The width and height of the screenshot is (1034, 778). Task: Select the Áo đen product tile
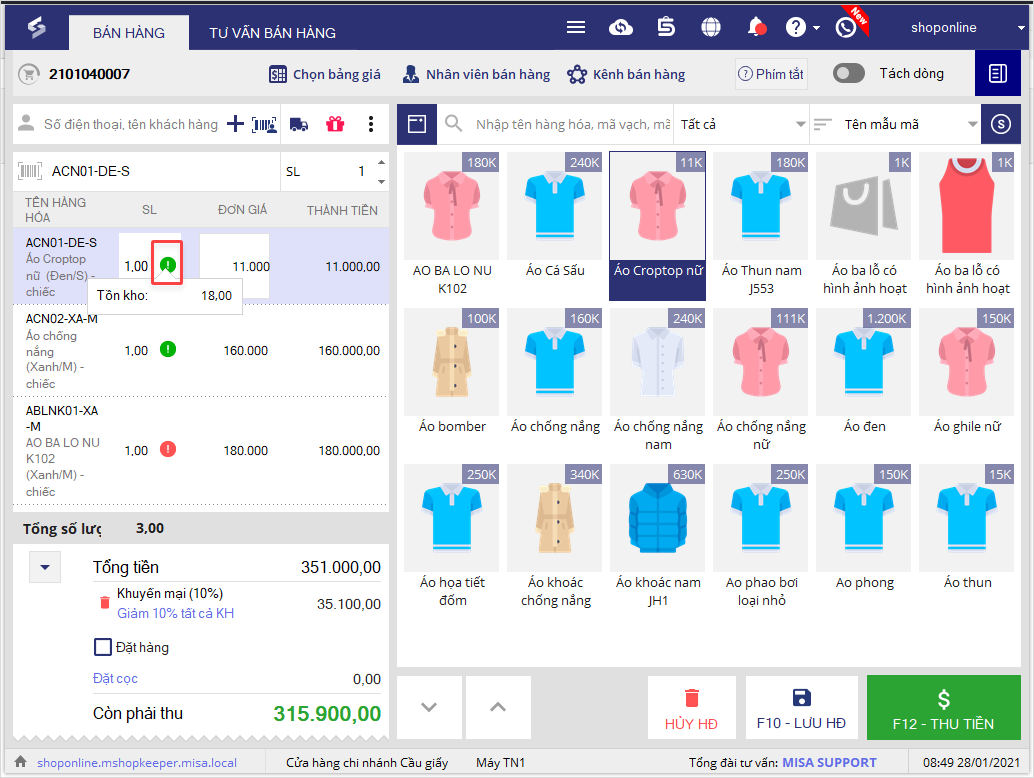tap(864, 381)
